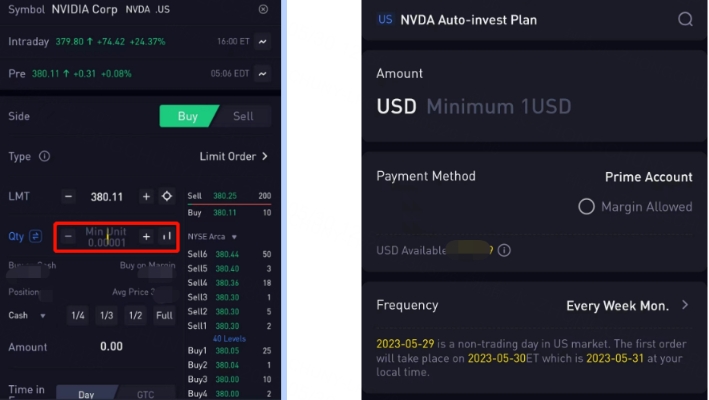Click the bars icon in quantity field

coord(167,236)
